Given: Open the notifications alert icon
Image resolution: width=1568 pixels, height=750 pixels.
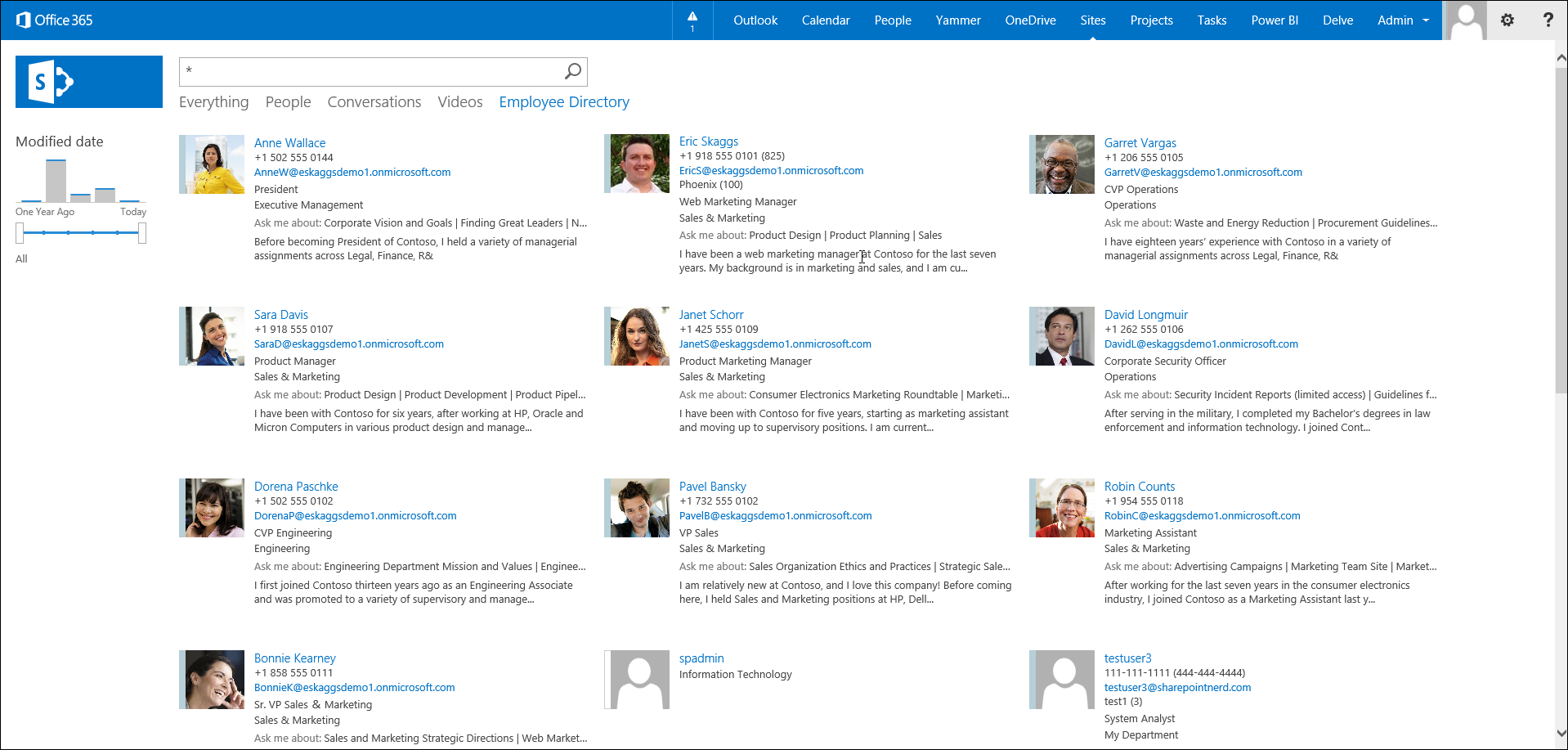Looking at the screenshot, I should (x=692, y=20).
